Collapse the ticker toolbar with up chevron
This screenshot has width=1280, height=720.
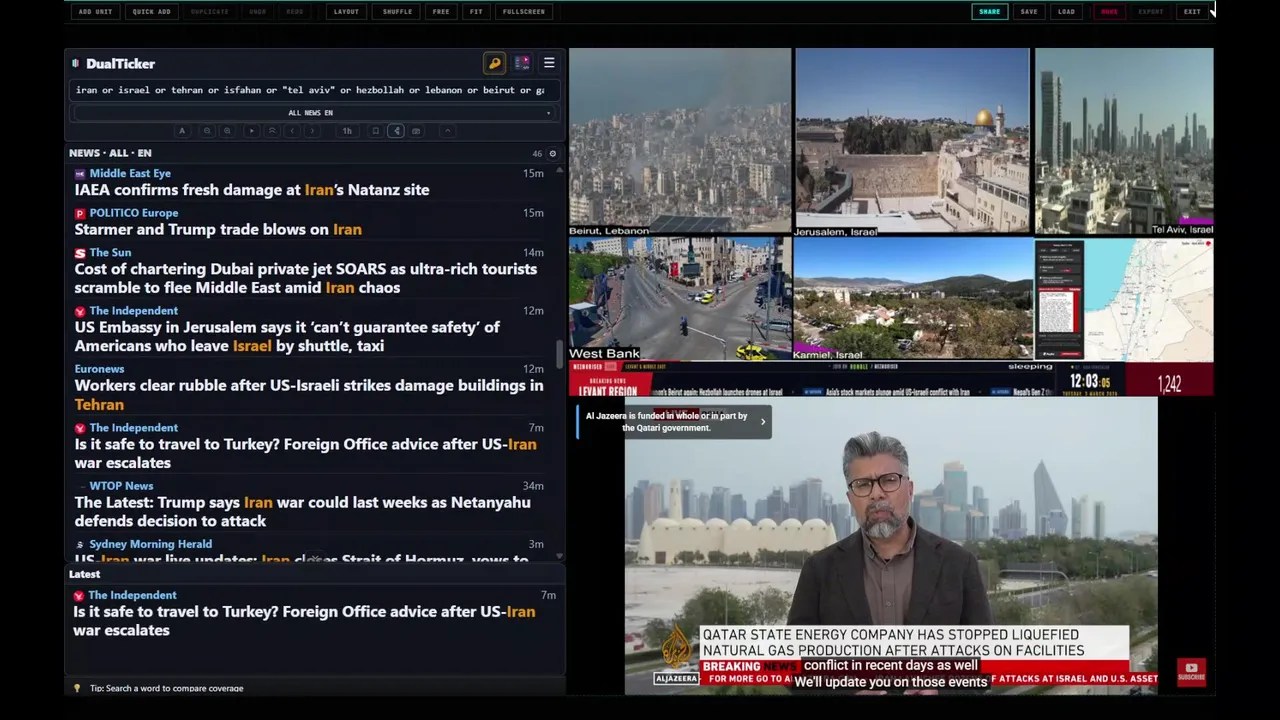(447, 131)
